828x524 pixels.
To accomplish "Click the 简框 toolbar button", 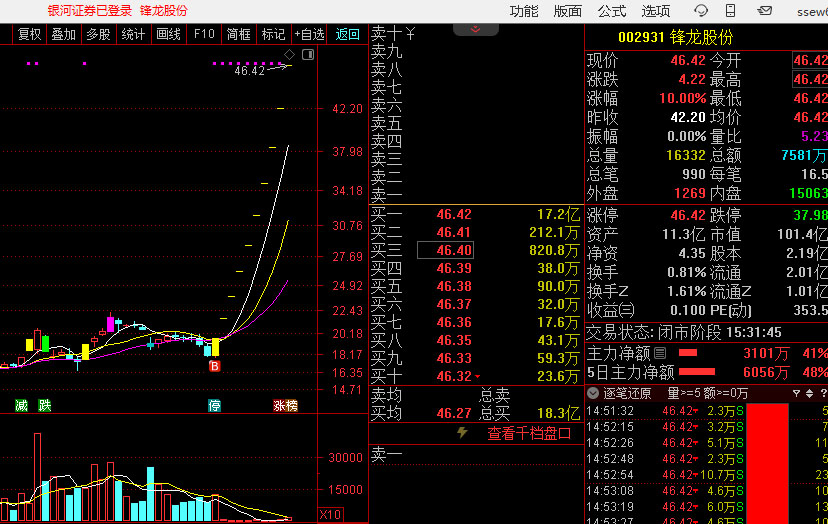I will point(239,34).
